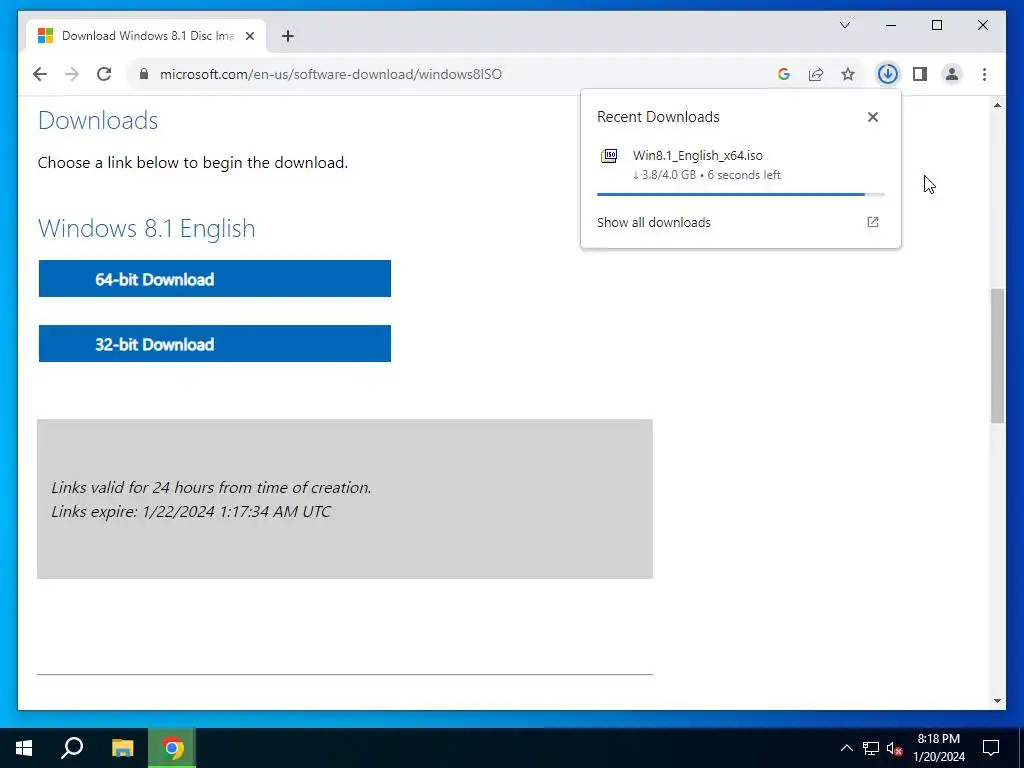Viewport: 1024px width, 768px height.
Task: Show hidden system tray icons
Action: tap(846, 748)
